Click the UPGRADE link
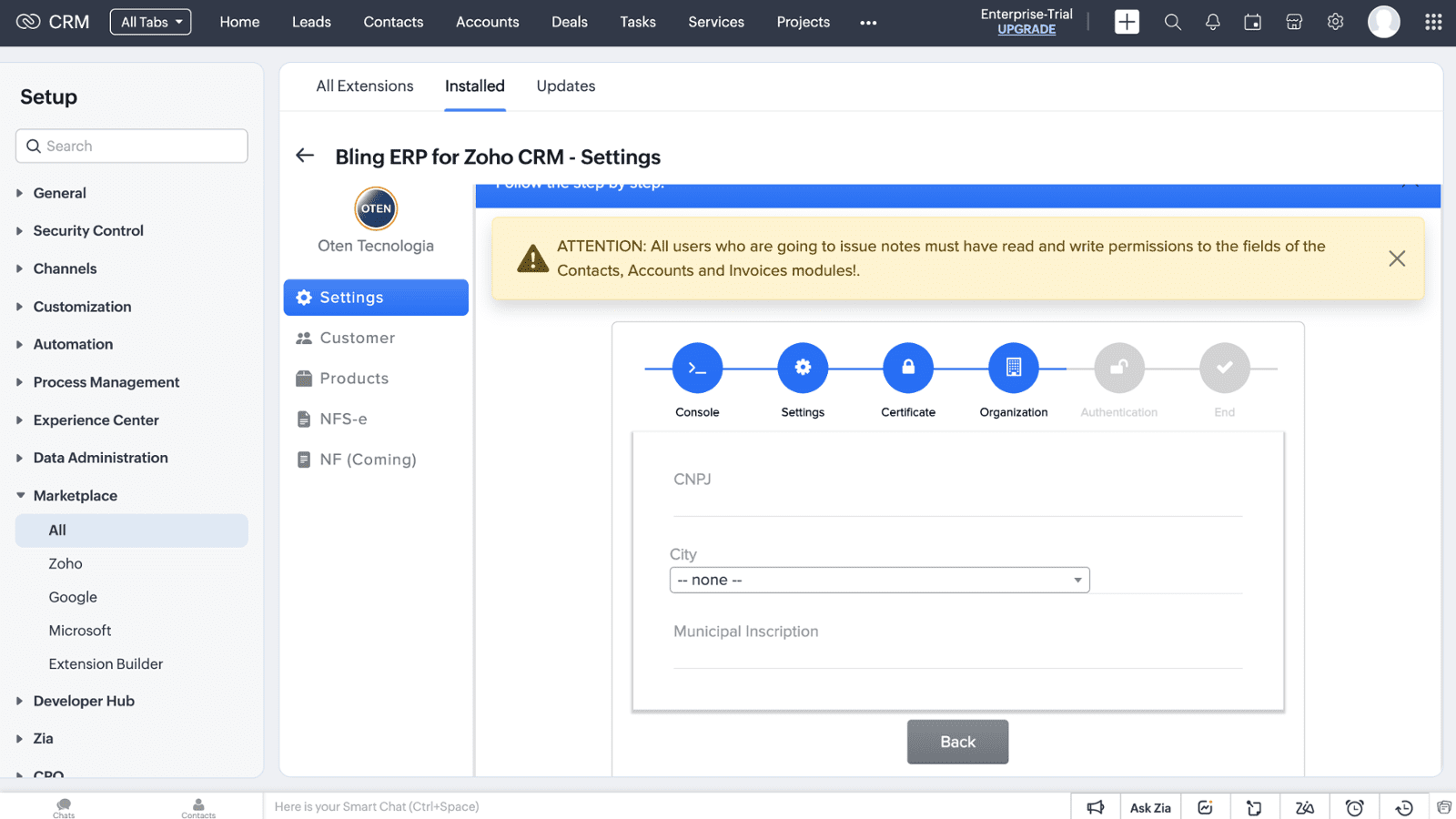This screenshot has height=819, width=1456. [1026, 30]
